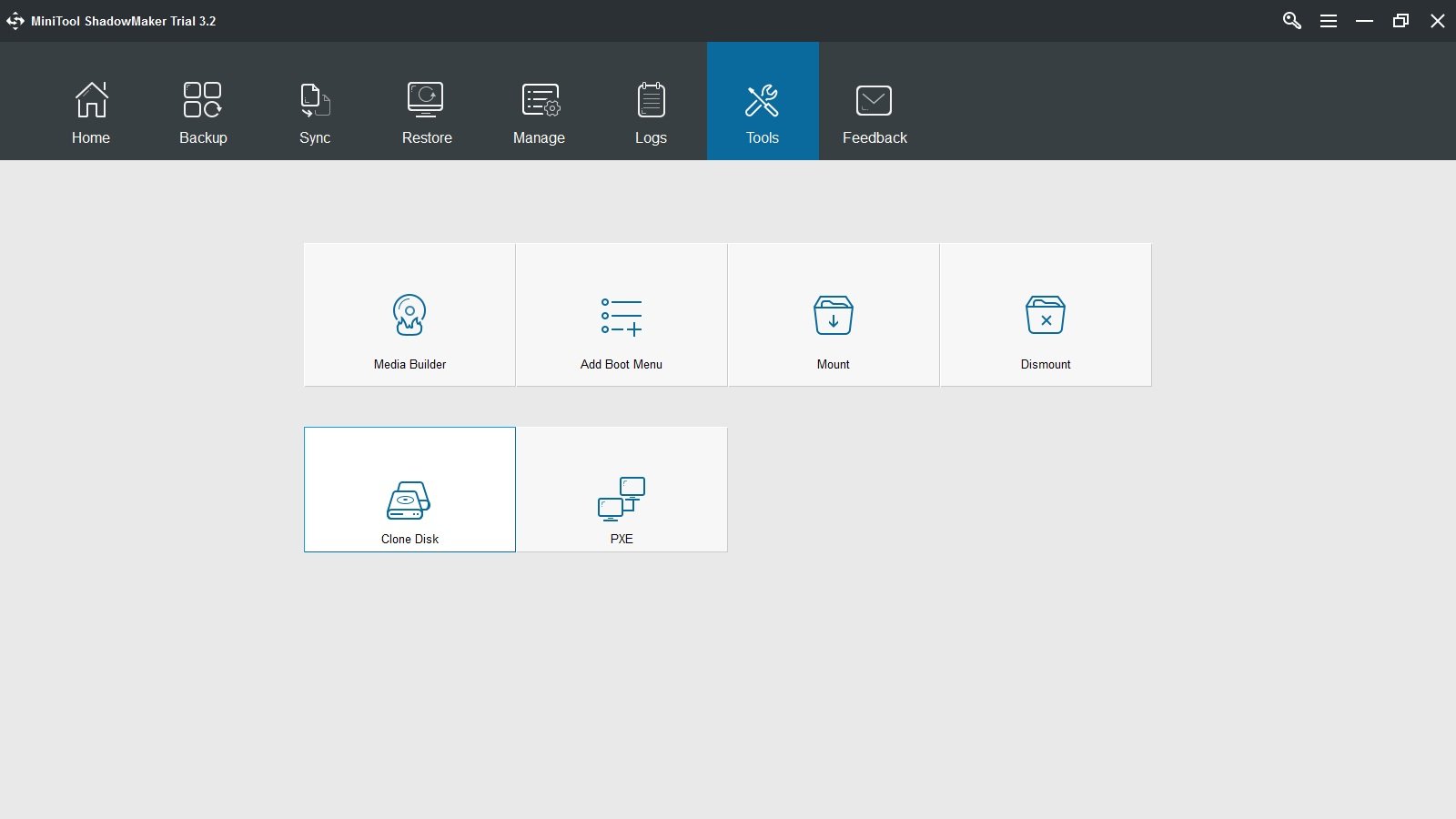Close the ShadowMaker window

[x=1438, y=21]
